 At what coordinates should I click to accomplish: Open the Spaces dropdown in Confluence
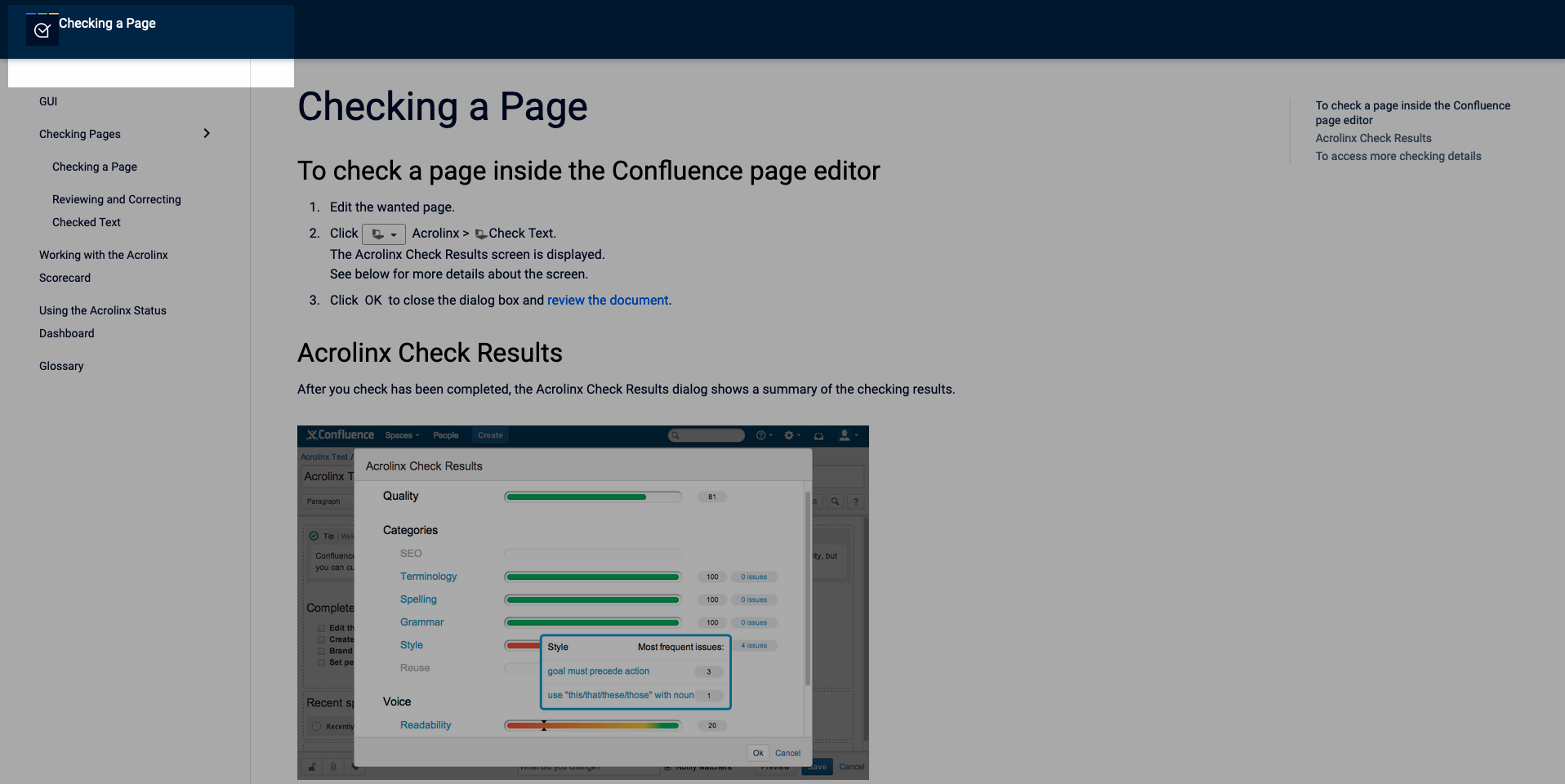coord(402,435)
